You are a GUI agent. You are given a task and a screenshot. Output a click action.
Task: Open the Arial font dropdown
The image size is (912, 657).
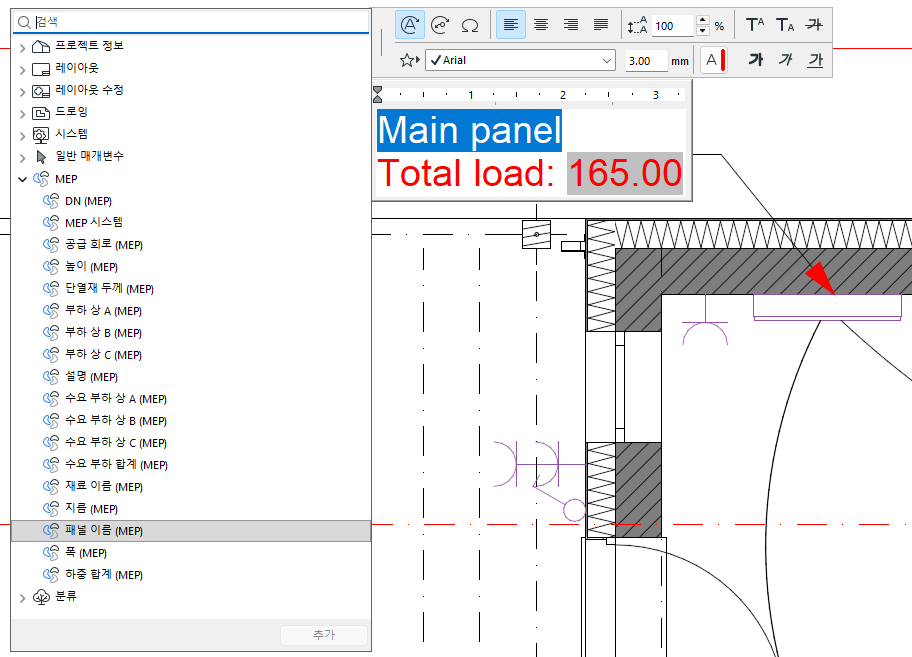(521, 60)
